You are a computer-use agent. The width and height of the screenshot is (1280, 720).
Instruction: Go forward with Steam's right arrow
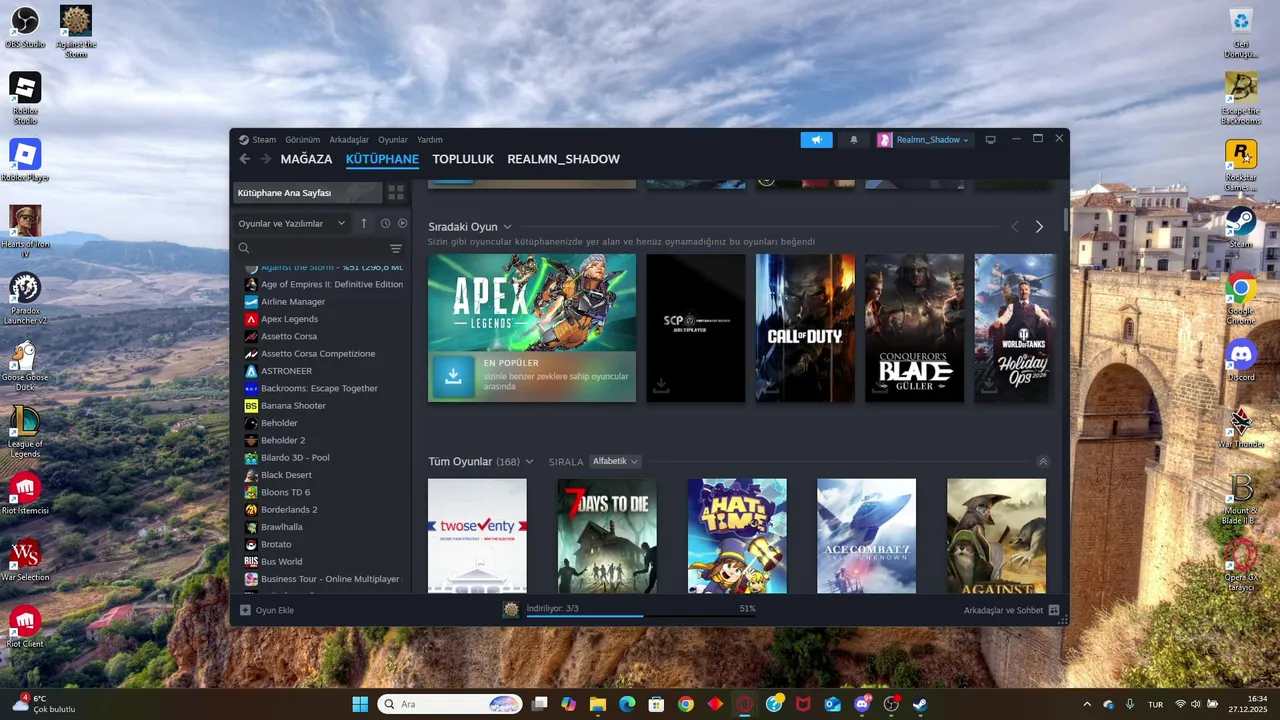(266, 159)
